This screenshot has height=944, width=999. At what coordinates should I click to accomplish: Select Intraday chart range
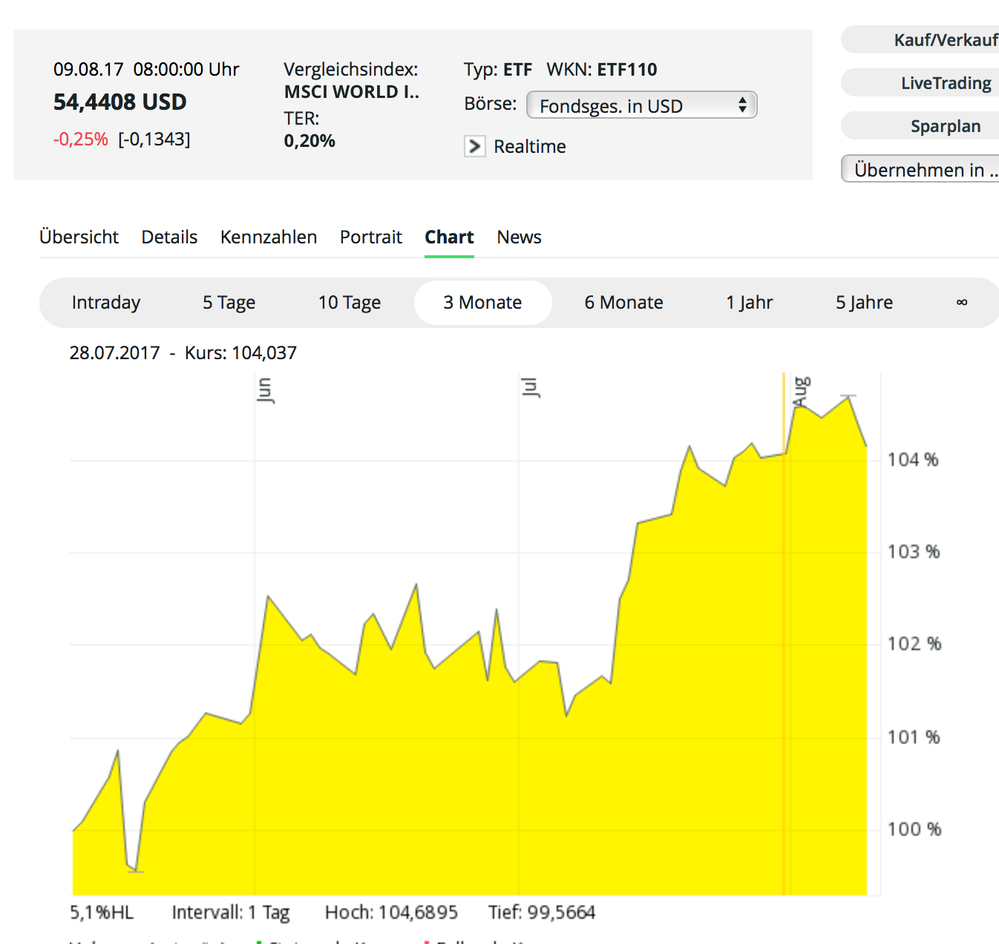106,303
